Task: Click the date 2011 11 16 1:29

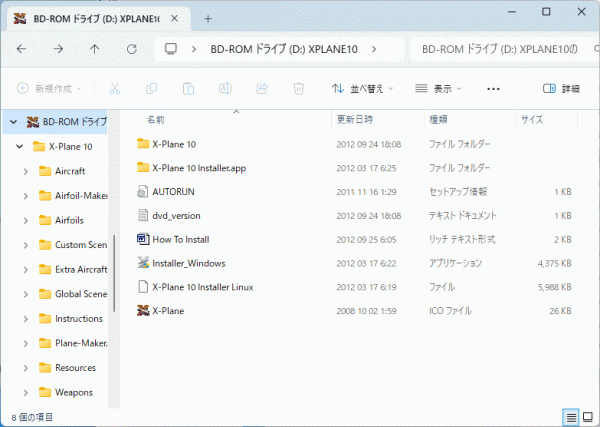Action: 366,192
